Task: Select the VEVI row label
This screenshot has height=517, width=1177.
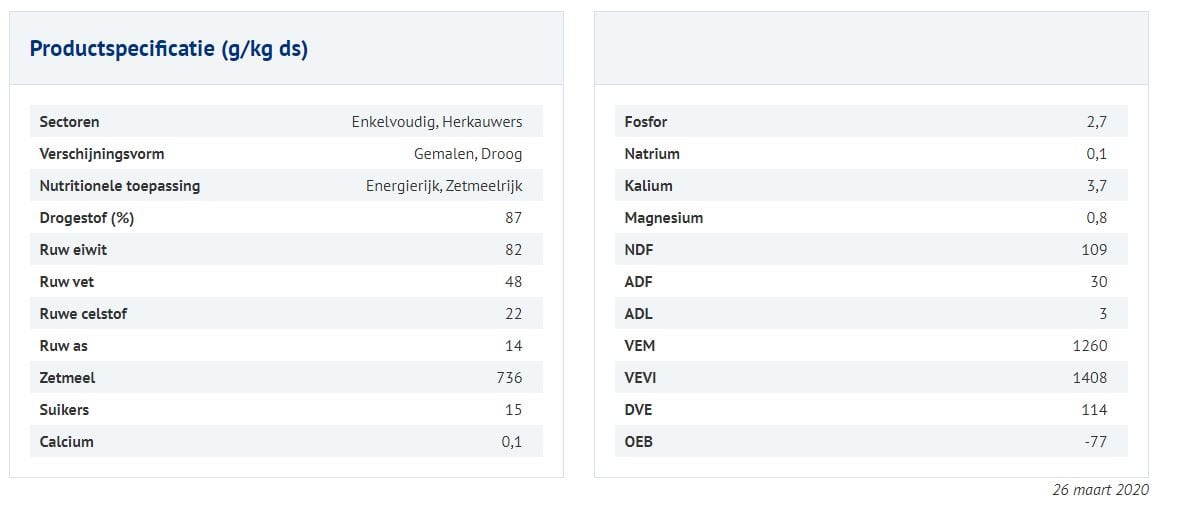Action: 640,378
